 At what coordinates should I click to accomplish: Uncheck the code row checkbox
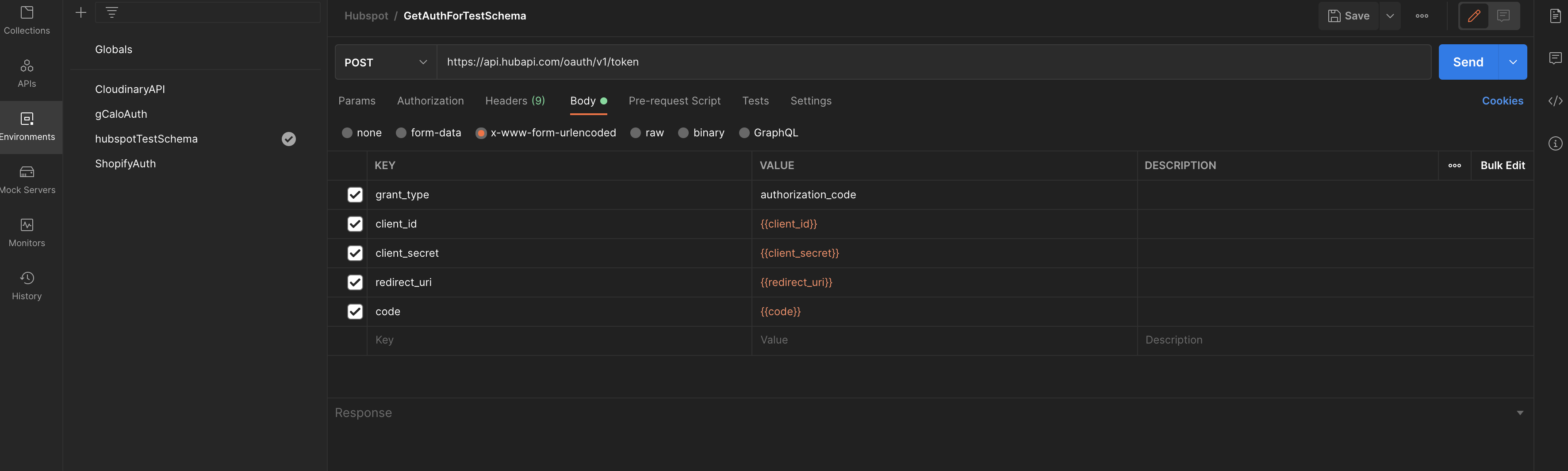coord(355,311)
